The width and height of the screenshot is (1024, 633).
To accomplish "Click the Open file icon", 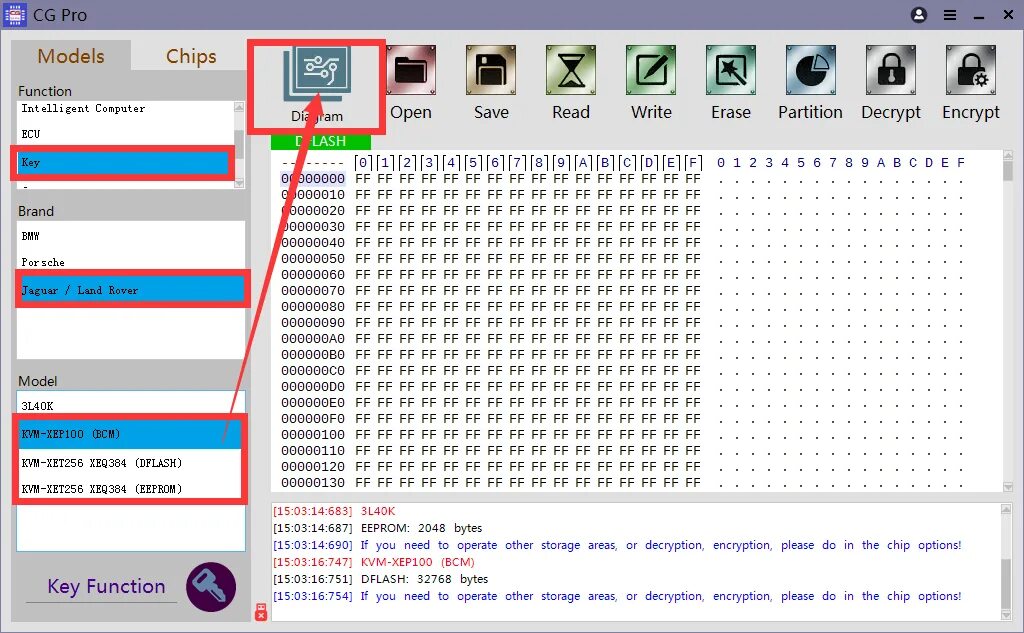I will (x=411, y=70).
